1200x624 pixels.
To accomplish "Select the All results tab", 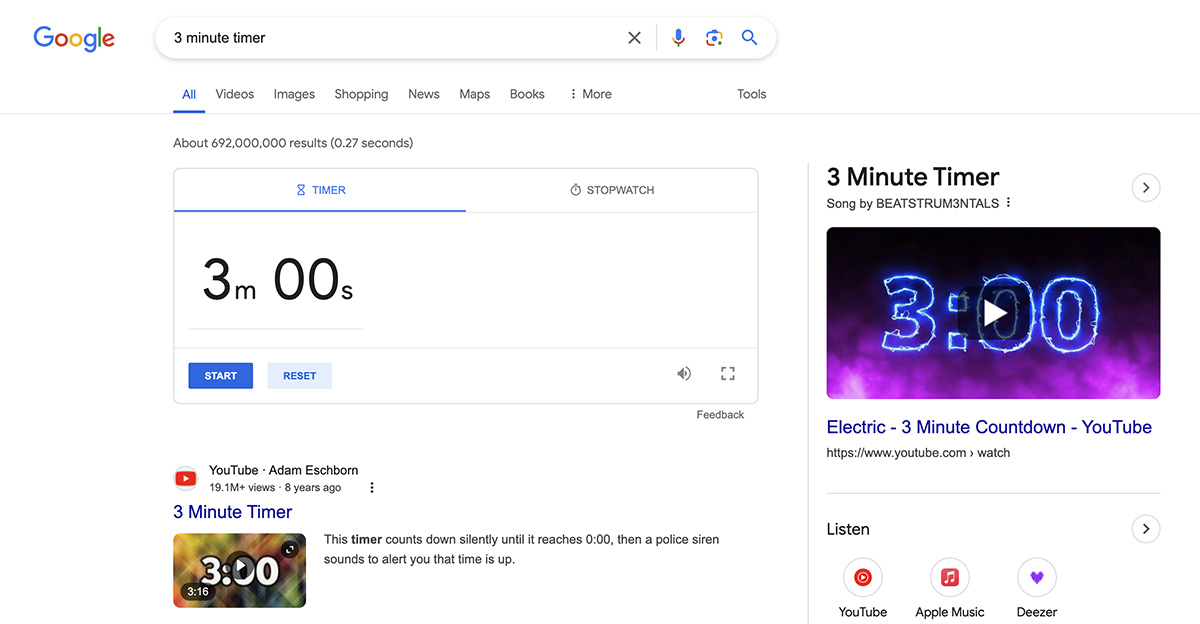I will pyautogui.click(x=189, y=94).
